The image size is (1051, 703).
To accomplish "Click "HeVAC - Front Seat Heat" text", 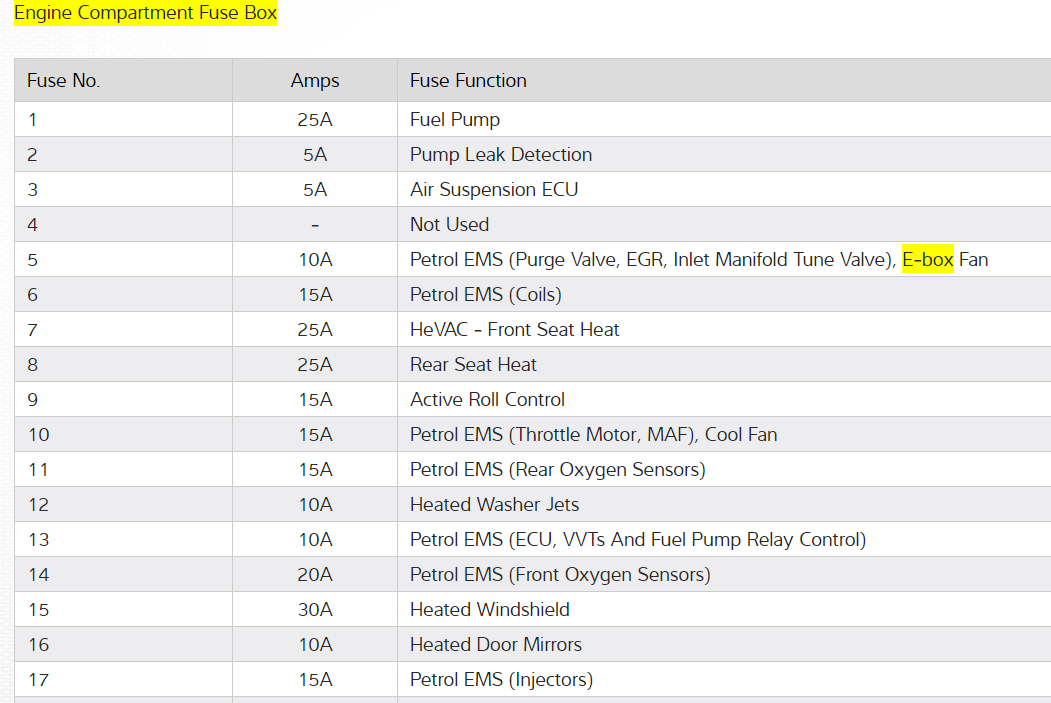I will pos(515,330).
